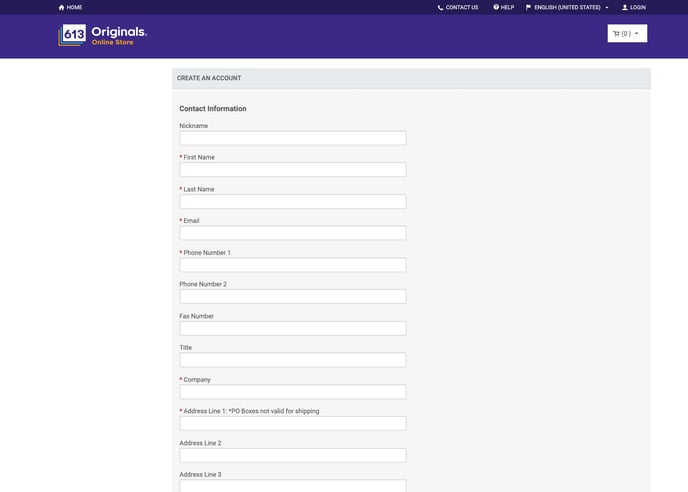Focus the Phone Number 2 field
The image size is (688, 492).
click(x=293, y=296)
